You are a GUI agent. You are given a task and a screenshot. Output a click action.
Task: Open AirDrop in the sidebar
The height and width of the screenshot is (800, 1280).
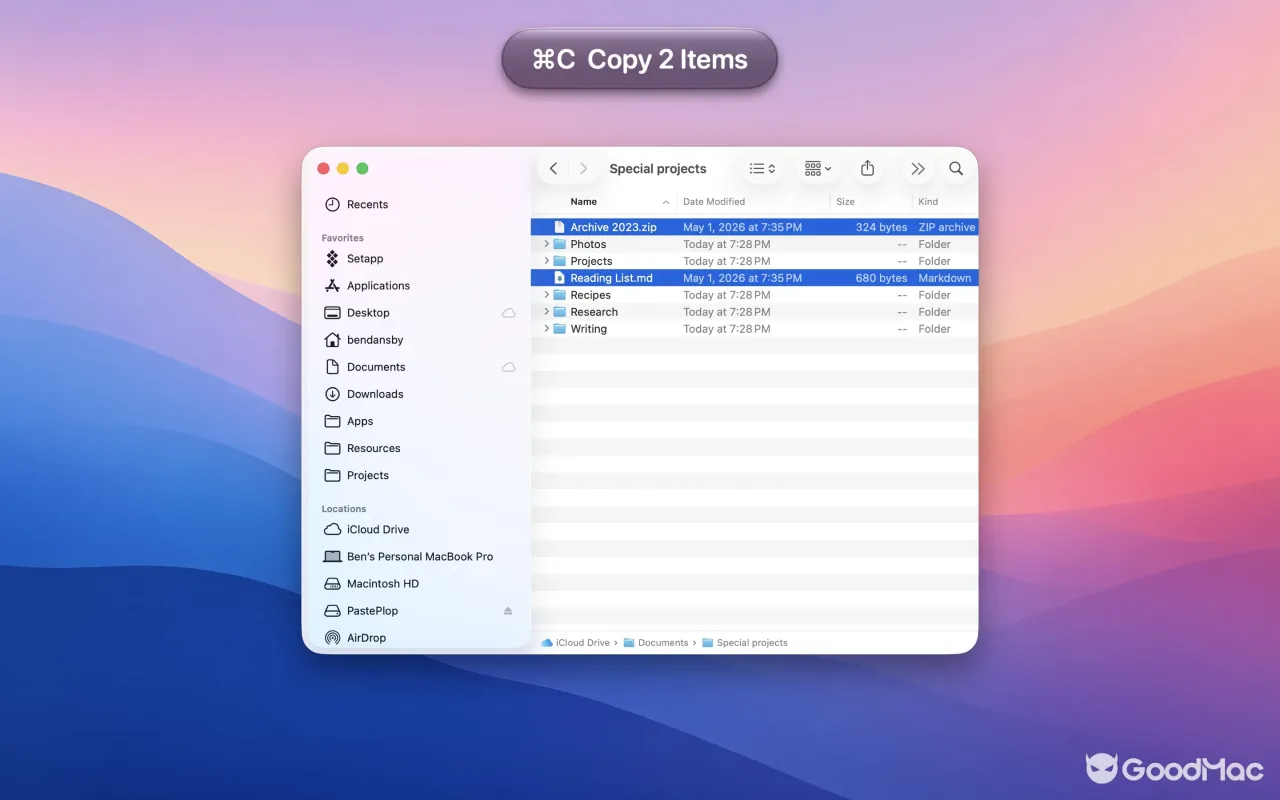355,638
